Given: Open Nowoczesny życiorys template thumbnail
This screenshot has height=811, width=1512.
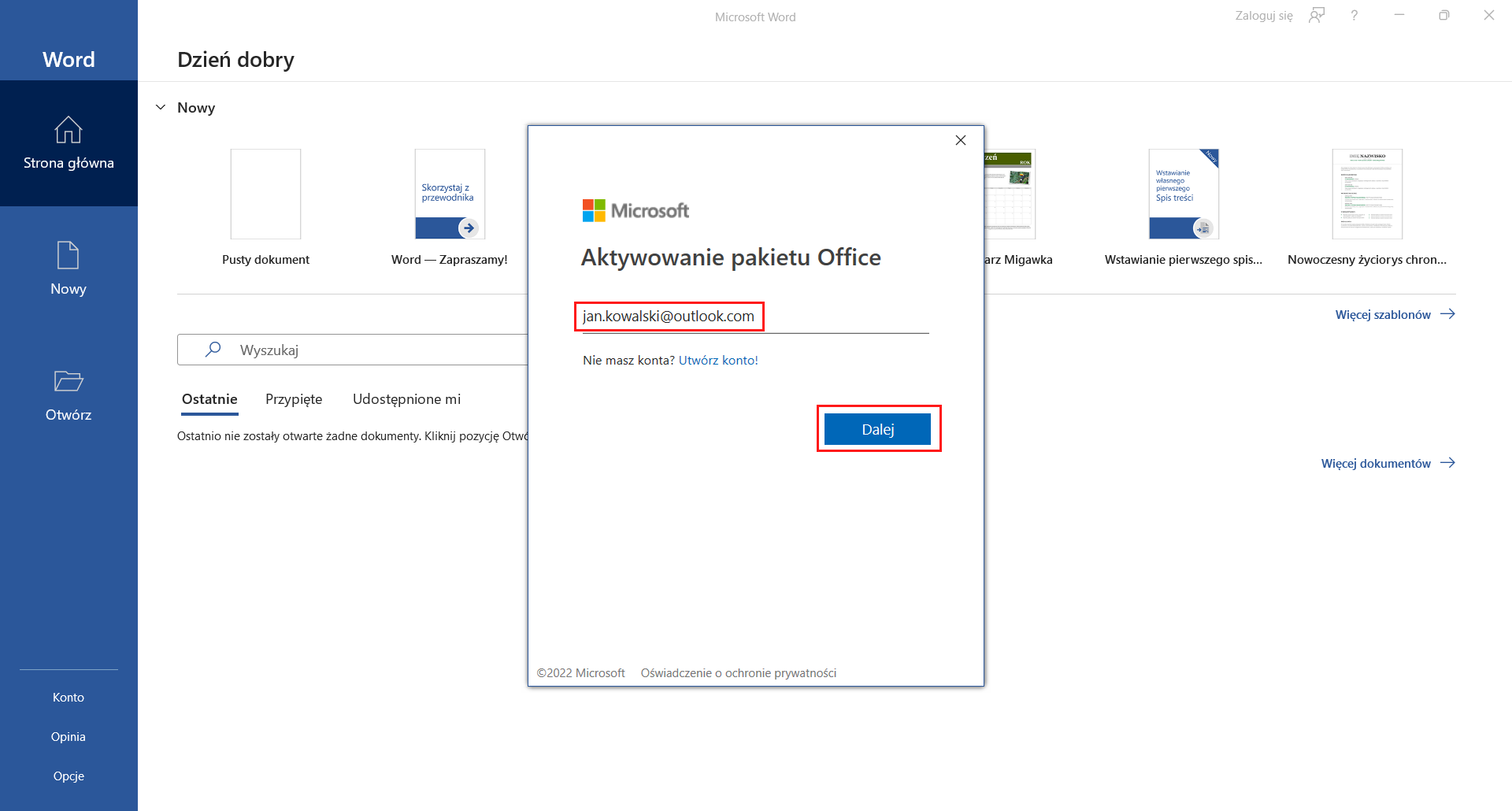Looking at the screenshot, I should click(x=1367, y=194).
